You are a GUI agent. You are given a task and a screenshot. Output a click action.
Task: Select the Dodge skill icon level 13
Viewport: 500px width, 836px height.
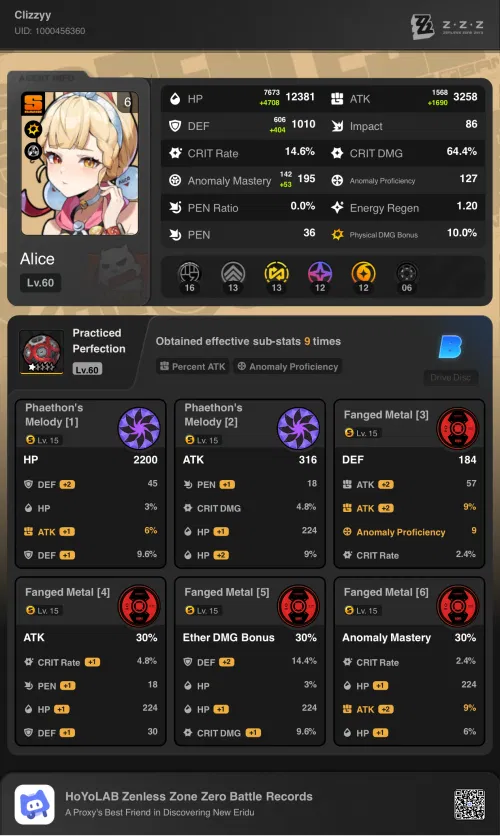(233, 275)
